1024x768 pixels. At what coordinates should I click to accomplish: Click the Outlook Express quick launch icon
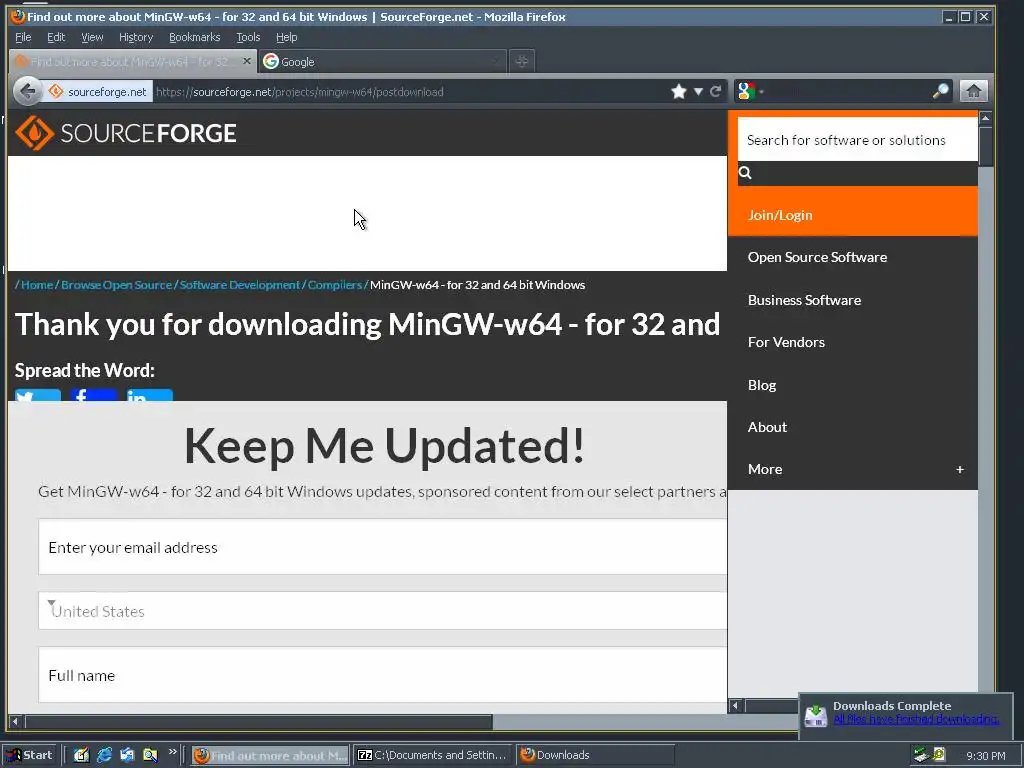tap(127, 755)
